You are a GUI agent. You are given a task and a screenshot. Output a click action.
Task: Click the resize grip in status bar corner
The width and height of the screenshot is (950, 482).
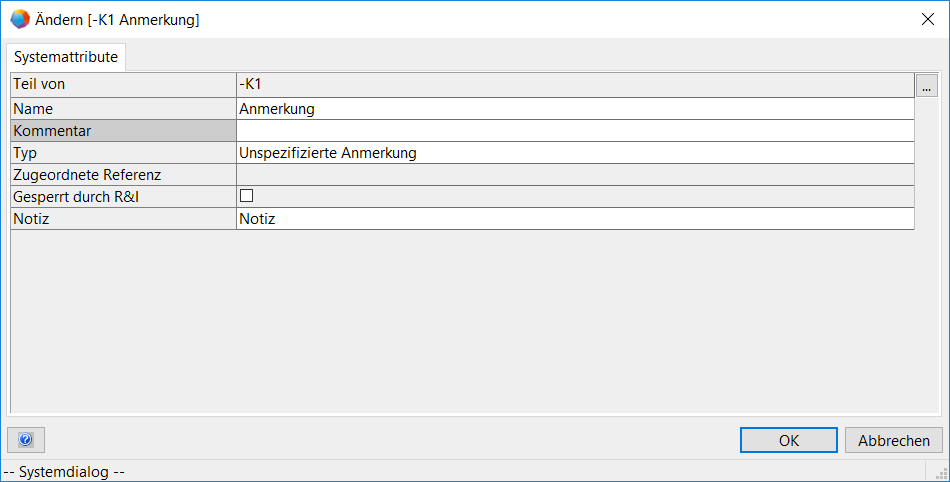[941, 473]
